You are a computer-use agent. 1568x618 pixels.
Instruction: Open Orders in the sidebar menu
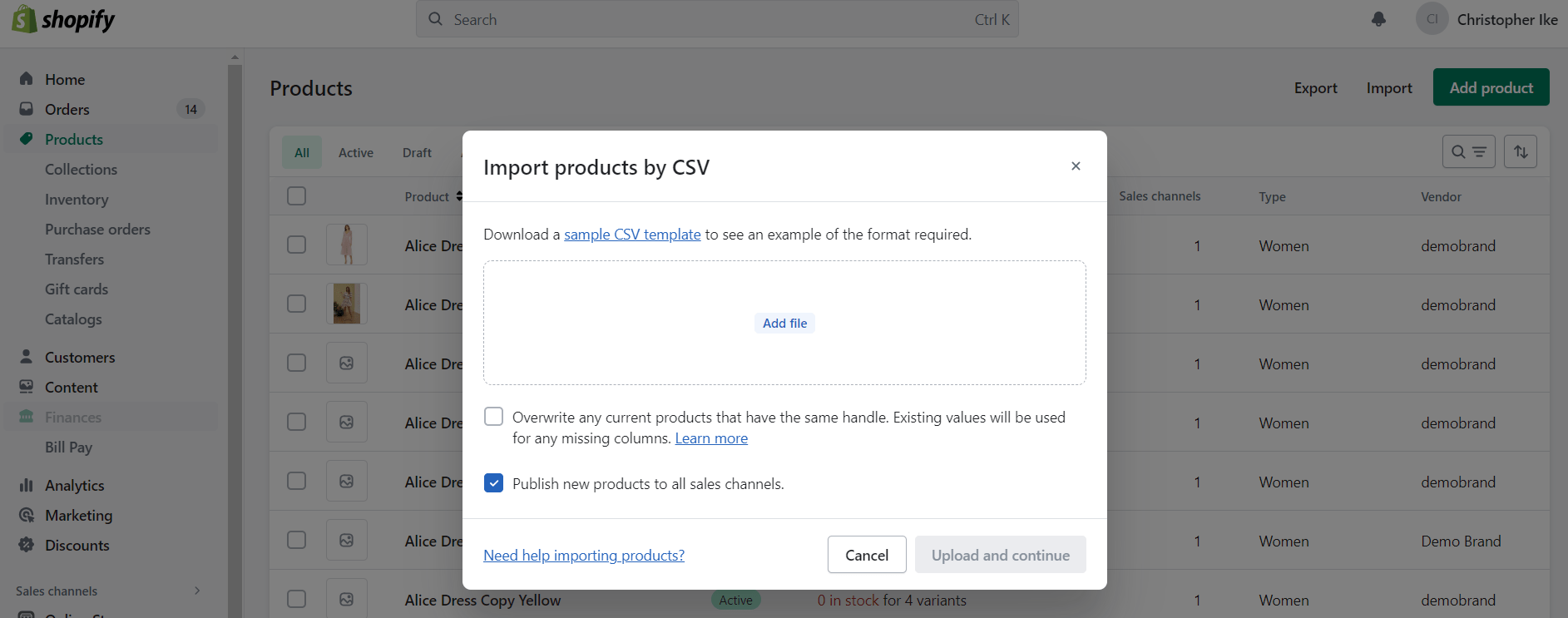pos(67,109)
